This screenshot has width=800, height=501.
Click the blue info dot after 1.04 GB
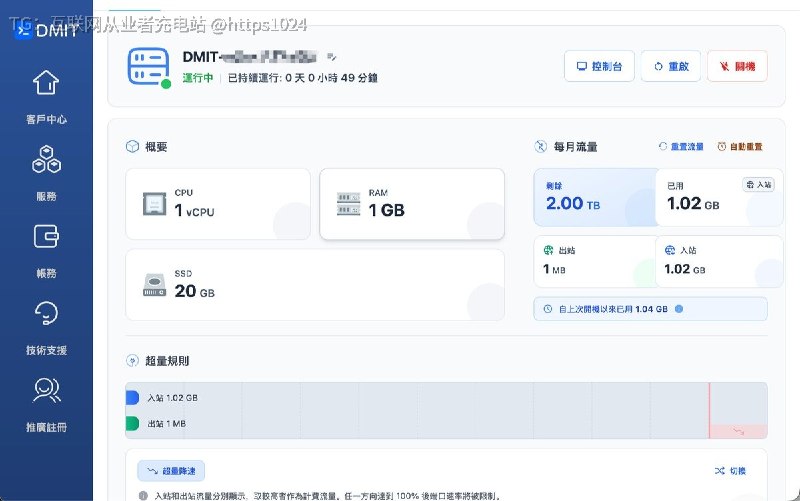[679, 309]
